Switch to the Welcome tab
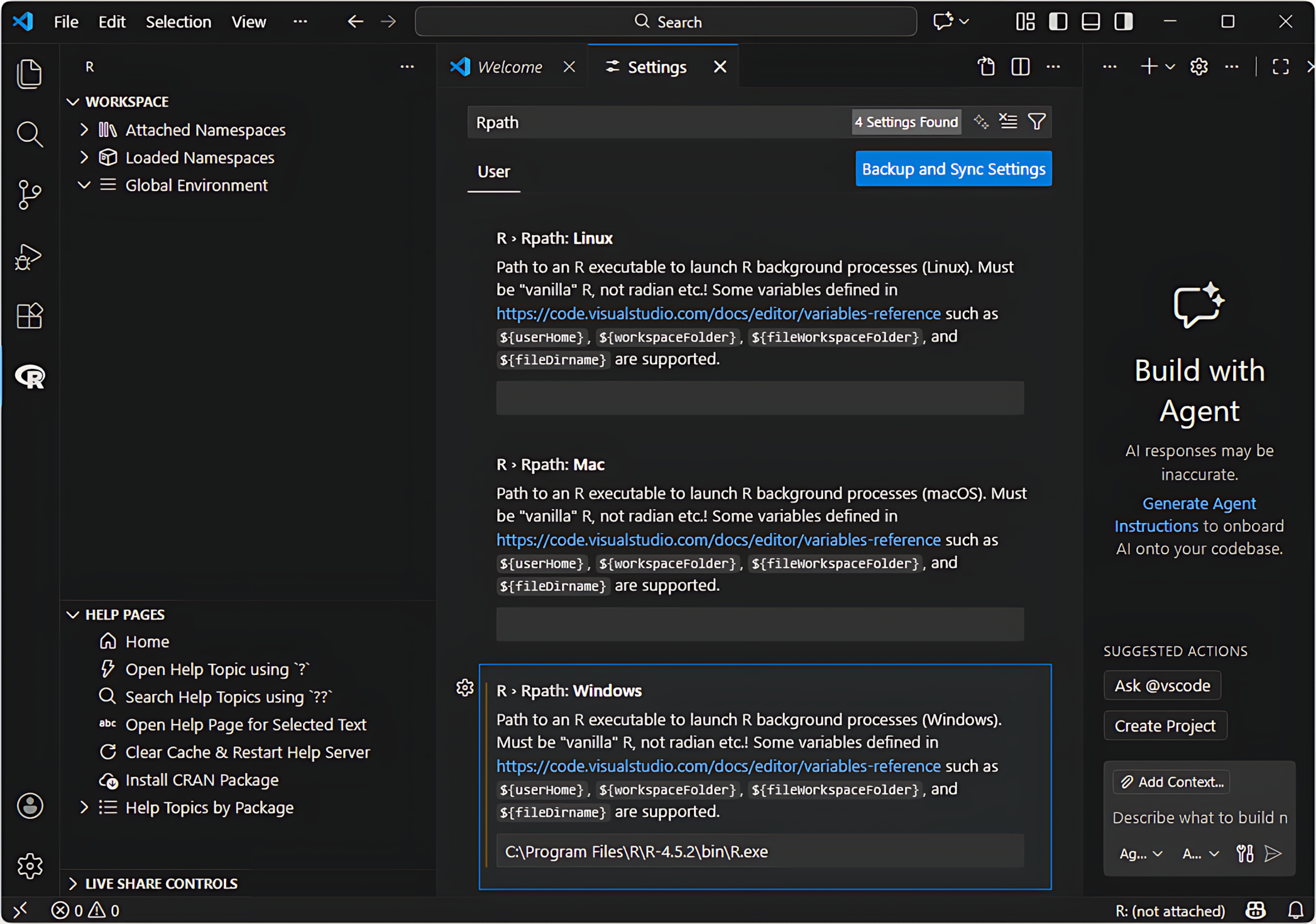The height and width of the screenshot is (924, 1316). [509, 67]
